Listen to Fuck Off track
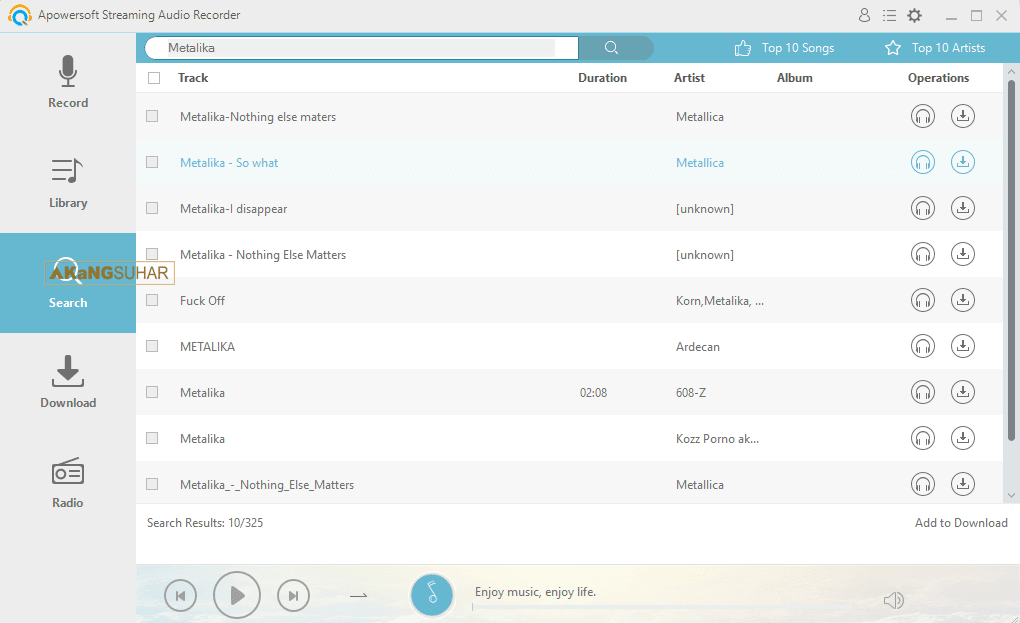The height and width of the screenshot is (623, 1020). point(922,300)
